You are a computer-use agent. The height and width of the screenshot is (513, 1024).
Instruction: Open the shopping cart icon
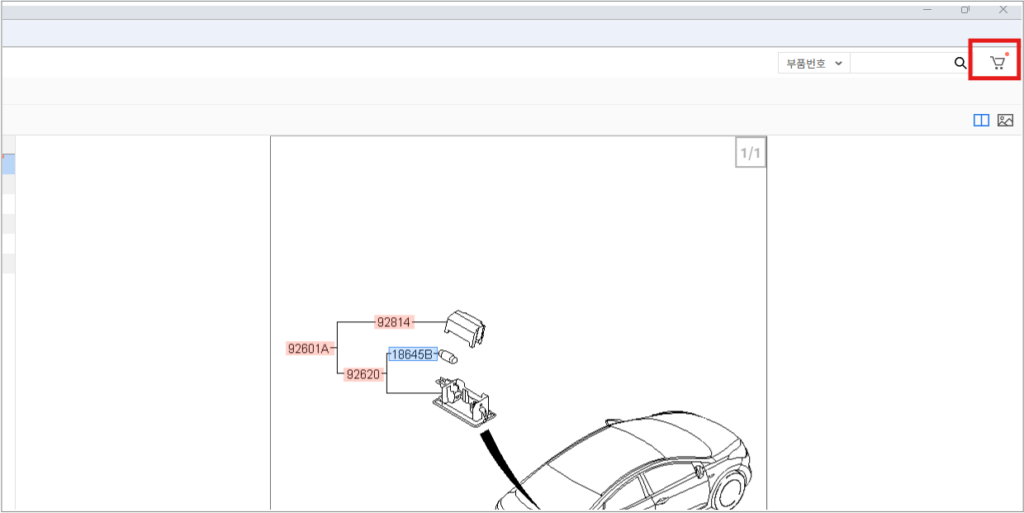tap(997, 63)
